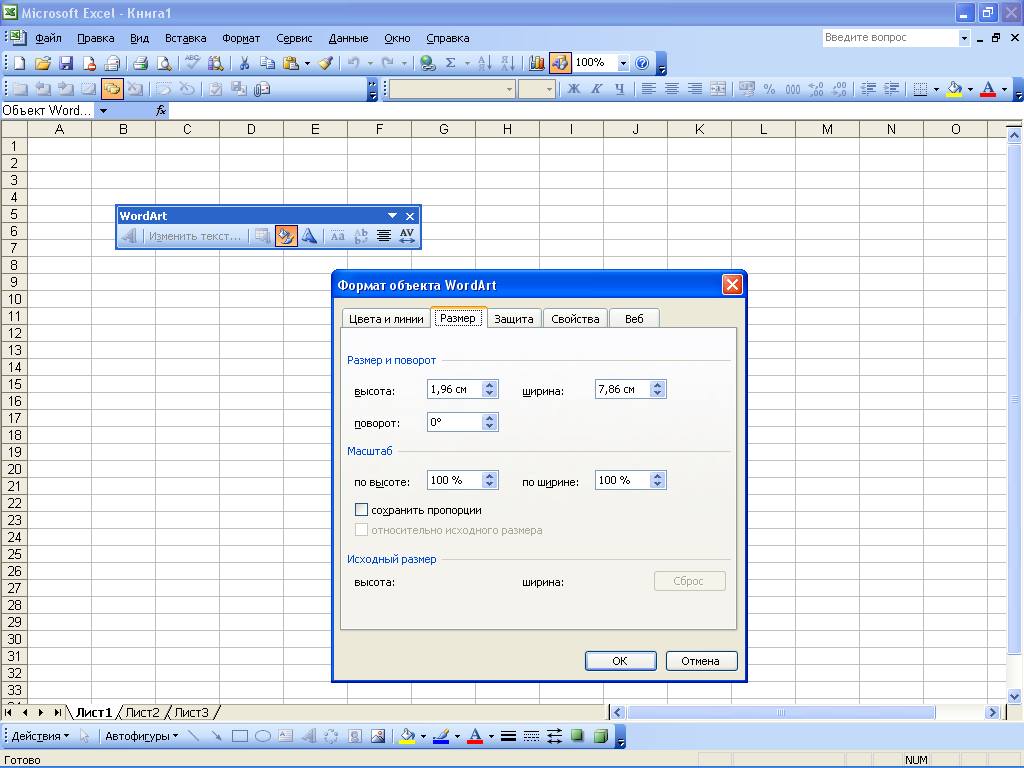
Task: Select sheet tab Лист3
Action: [191, 712]
